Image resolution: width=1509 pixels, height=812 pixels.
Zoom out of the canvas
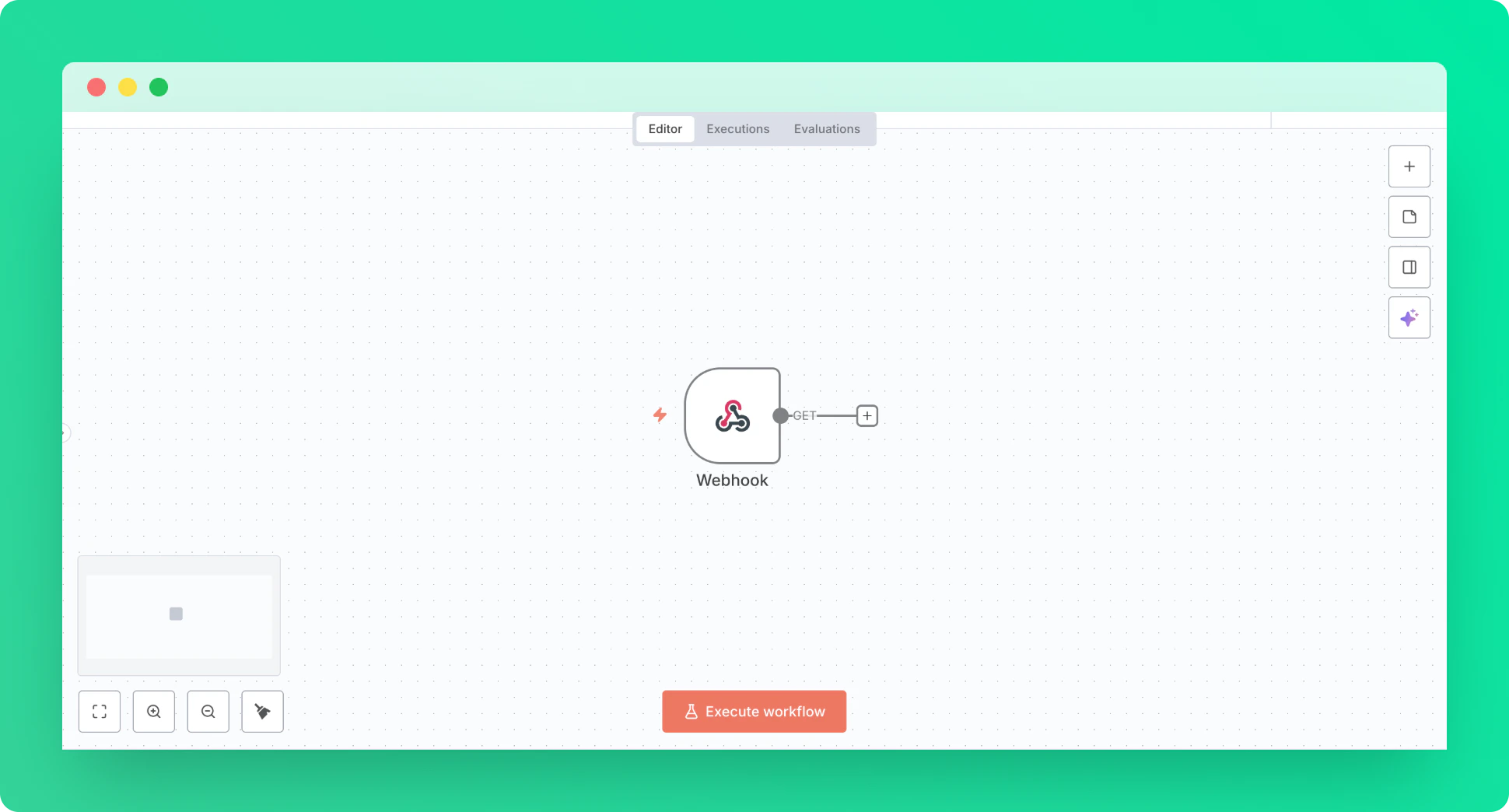(x=208, y=712)
